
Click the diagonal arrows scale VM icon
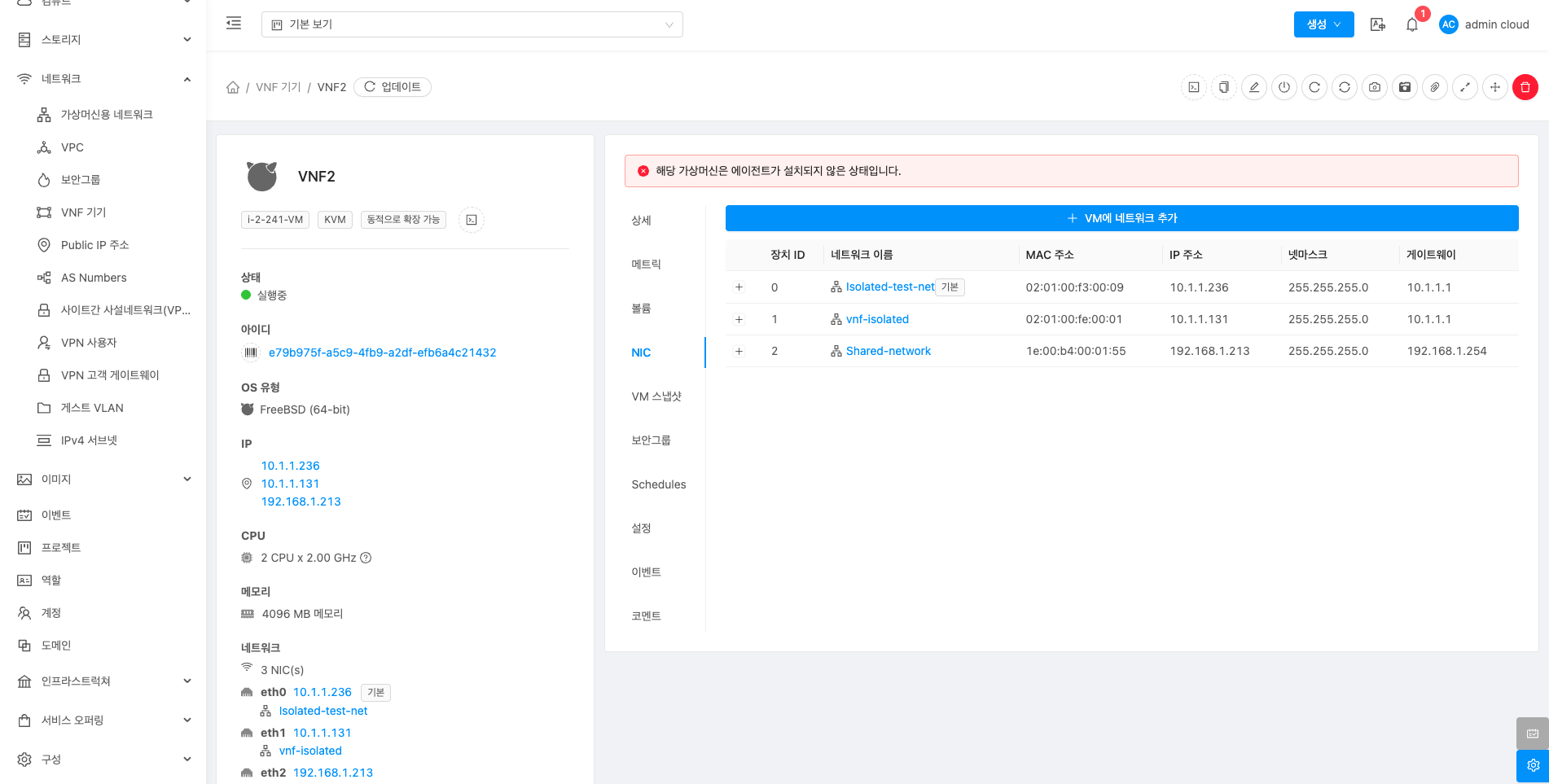pyautogui.click(x=1465, y=87)
